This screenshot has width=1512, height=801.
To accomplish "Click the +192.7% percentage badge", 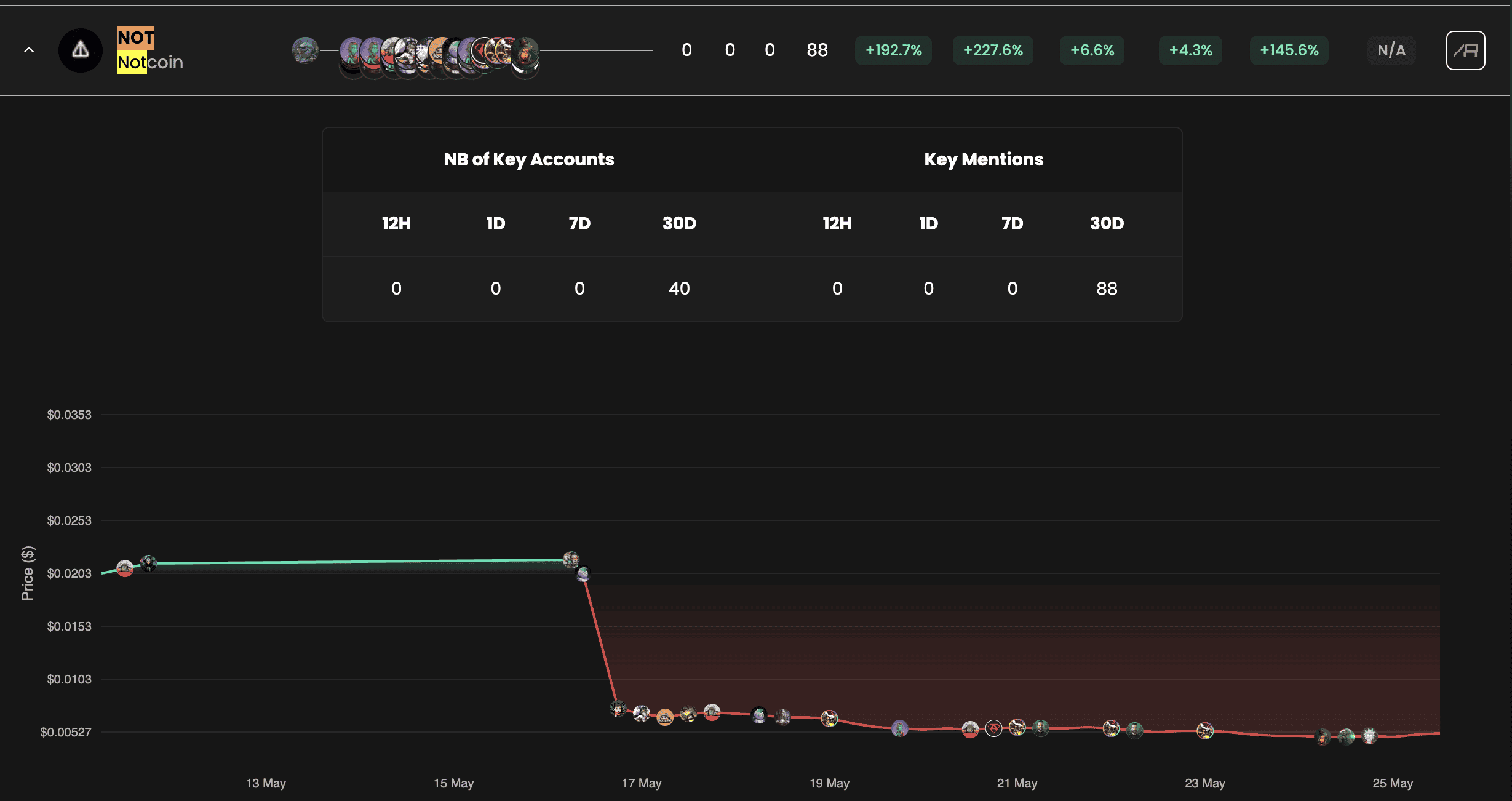I will click(893, 50).
